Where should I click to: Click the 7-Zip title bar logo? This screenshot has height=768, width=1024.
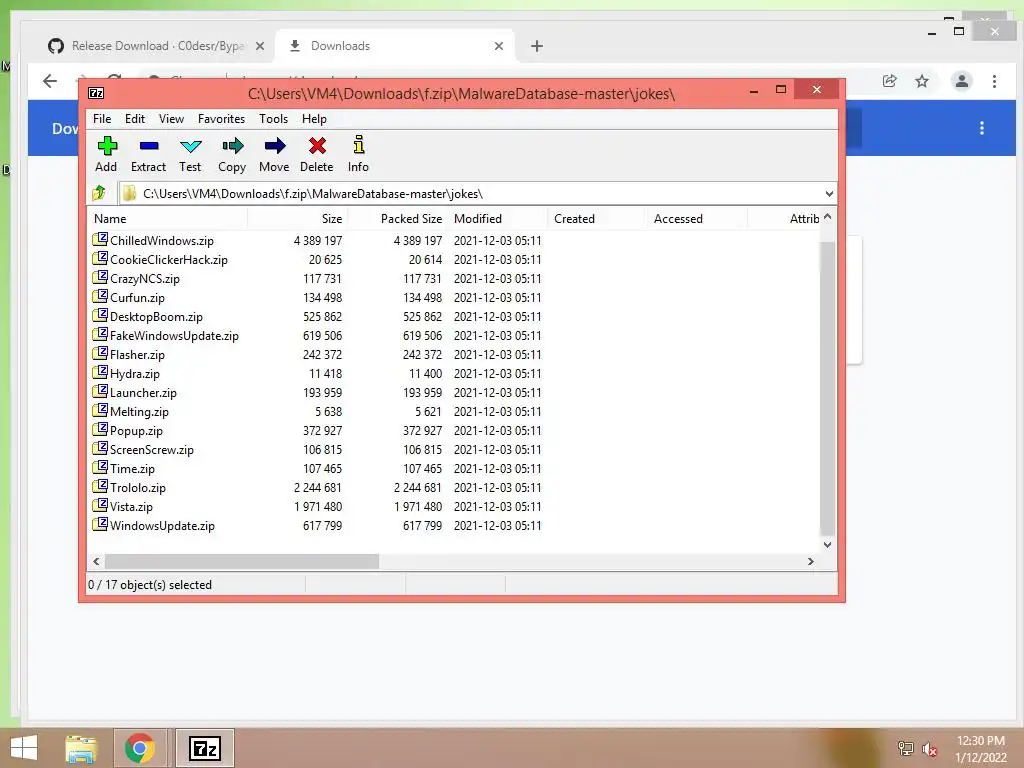coord(96,93)
